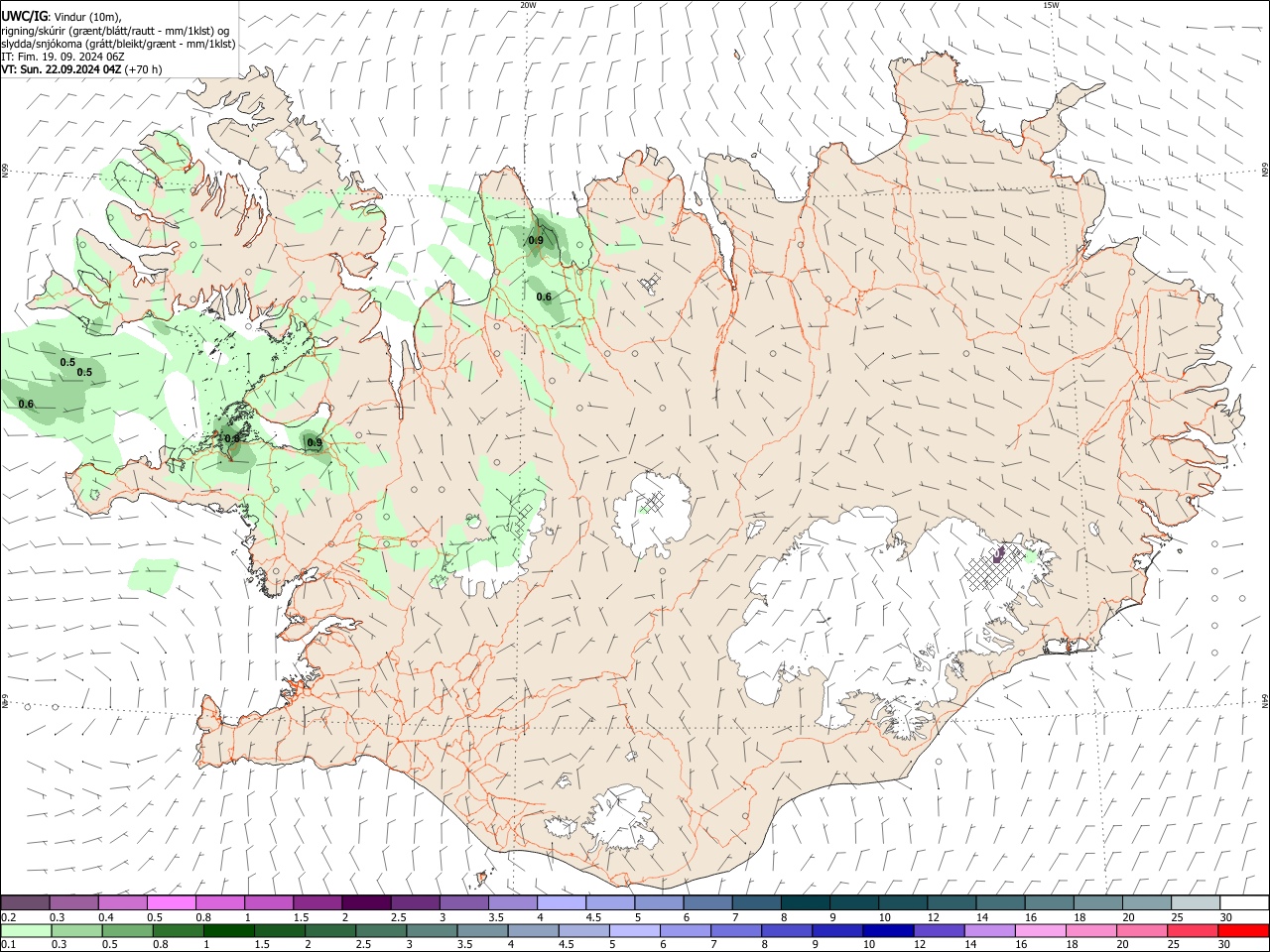Click the '0.2' snow legend number

[8, 917]
